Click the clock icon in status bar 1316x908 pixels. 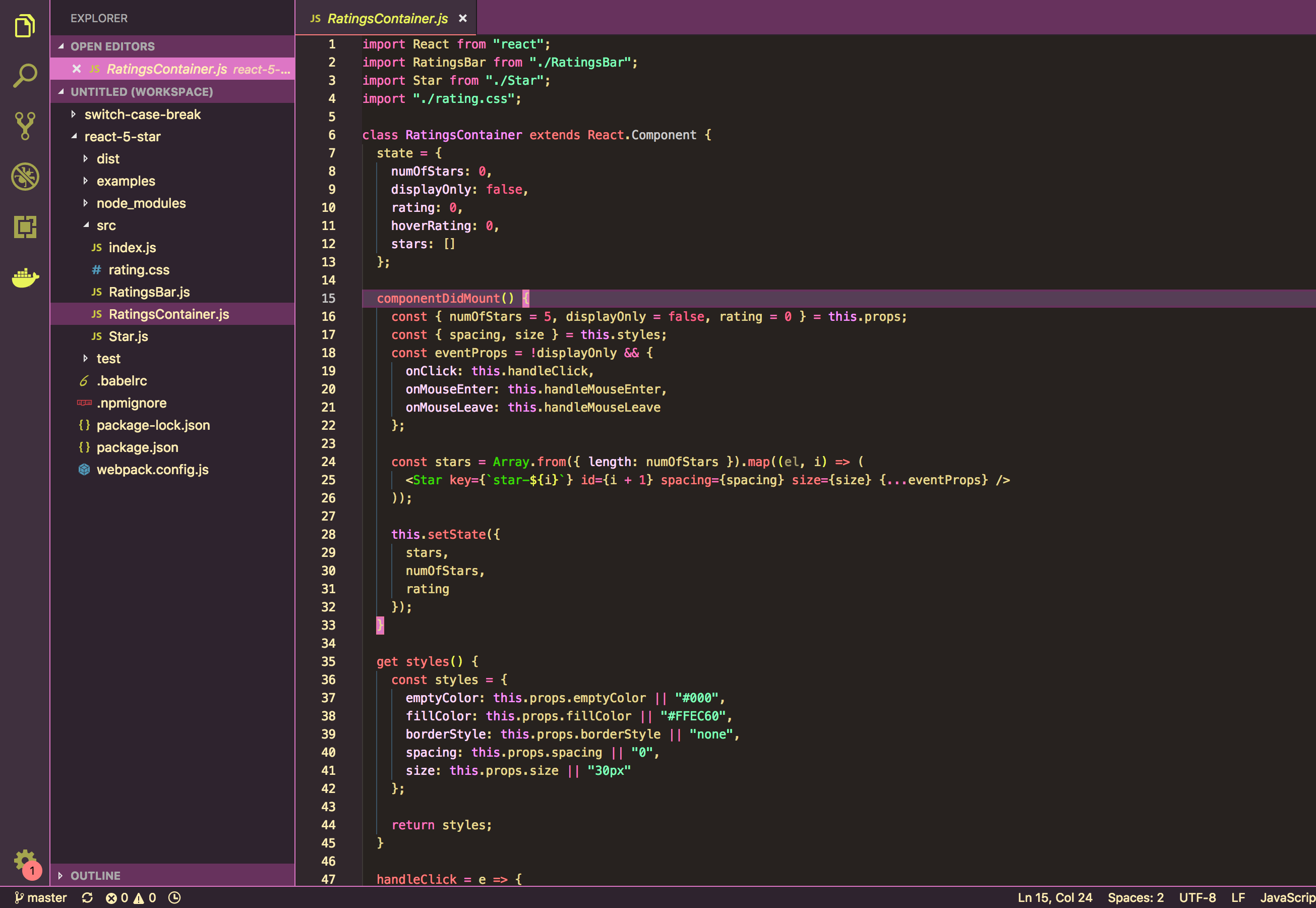coord(174,897)
